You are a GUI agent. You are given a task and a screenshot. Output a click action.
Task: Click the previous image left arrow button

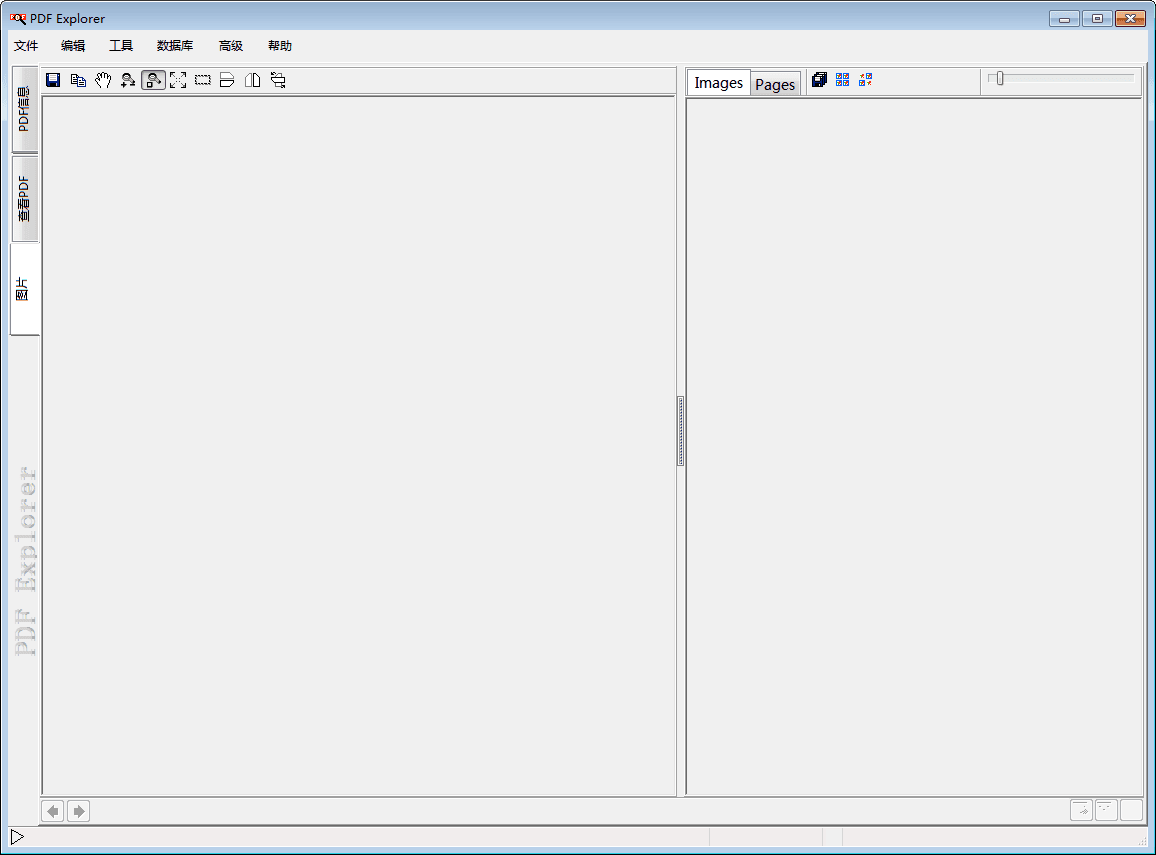53,811
